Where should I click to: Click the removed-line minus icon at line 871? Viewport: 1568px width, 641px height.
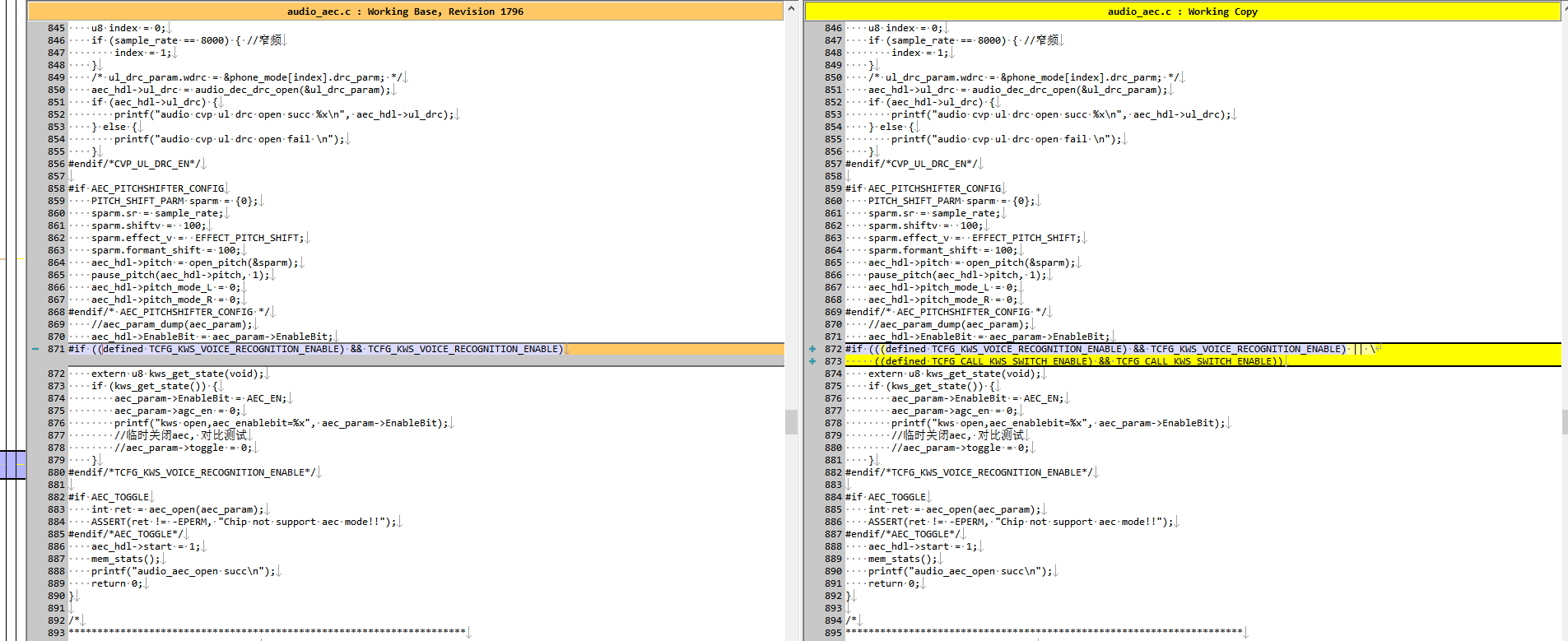pos(35,349)
